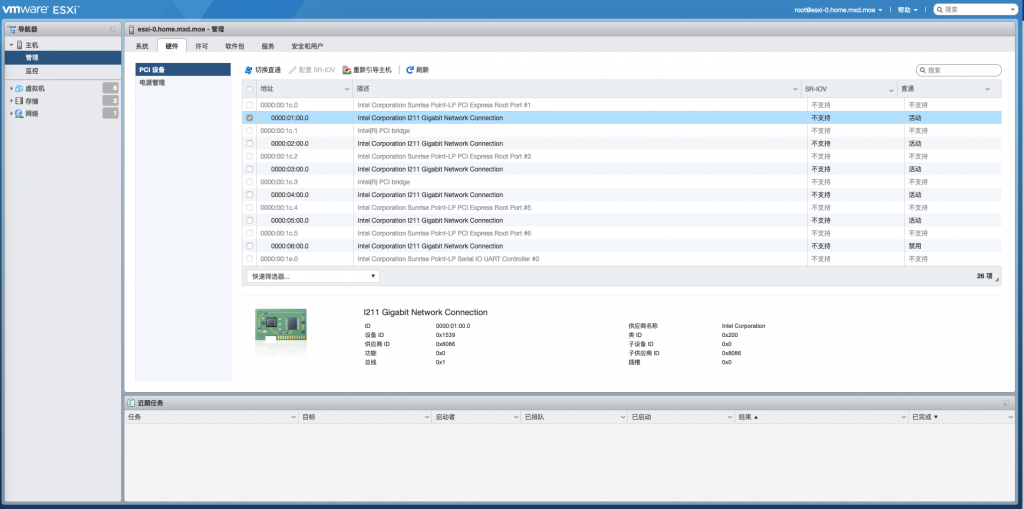Minimize the recent tasks panel via its corner icon
Image resolution: width=1024 pixels, height=509 pixels.
(x=1006, y=403)
